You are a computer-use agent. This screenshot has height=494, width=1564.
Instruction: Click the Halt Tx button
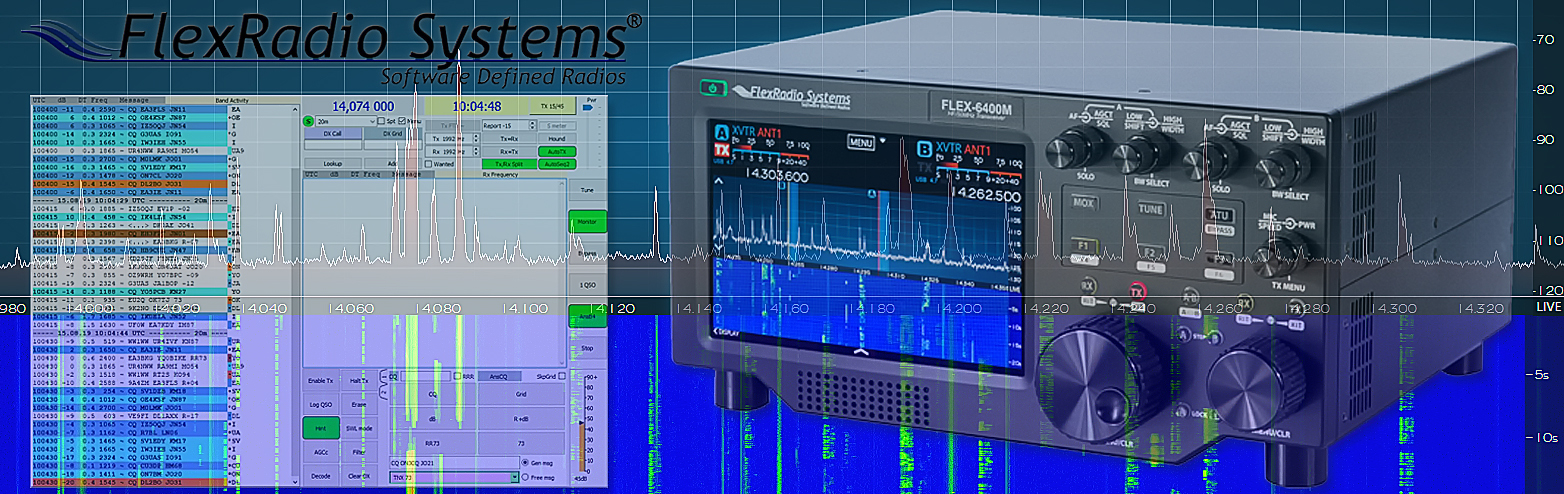[359, 380]
